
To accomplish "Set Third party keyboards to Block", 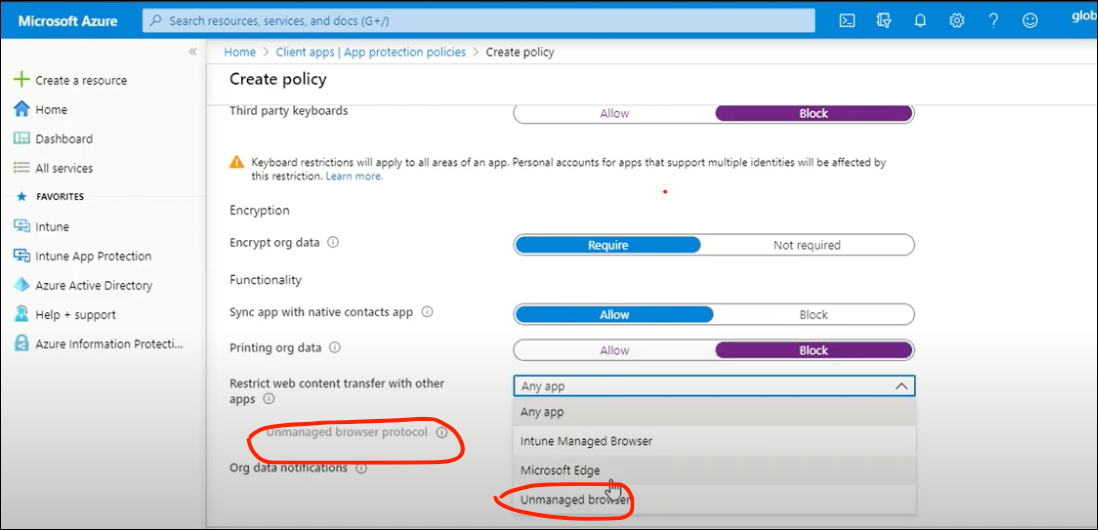I will (x=814, y=113).
